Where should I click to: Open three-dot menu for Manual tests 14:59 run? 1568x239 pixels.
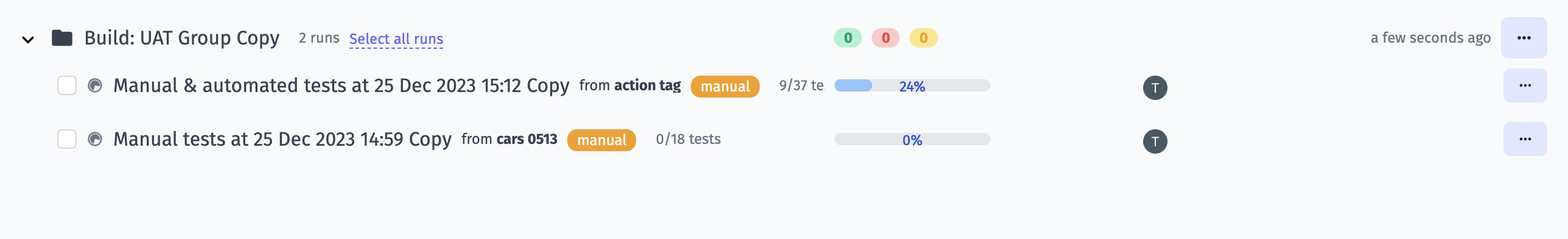(x=1525, y=139)
